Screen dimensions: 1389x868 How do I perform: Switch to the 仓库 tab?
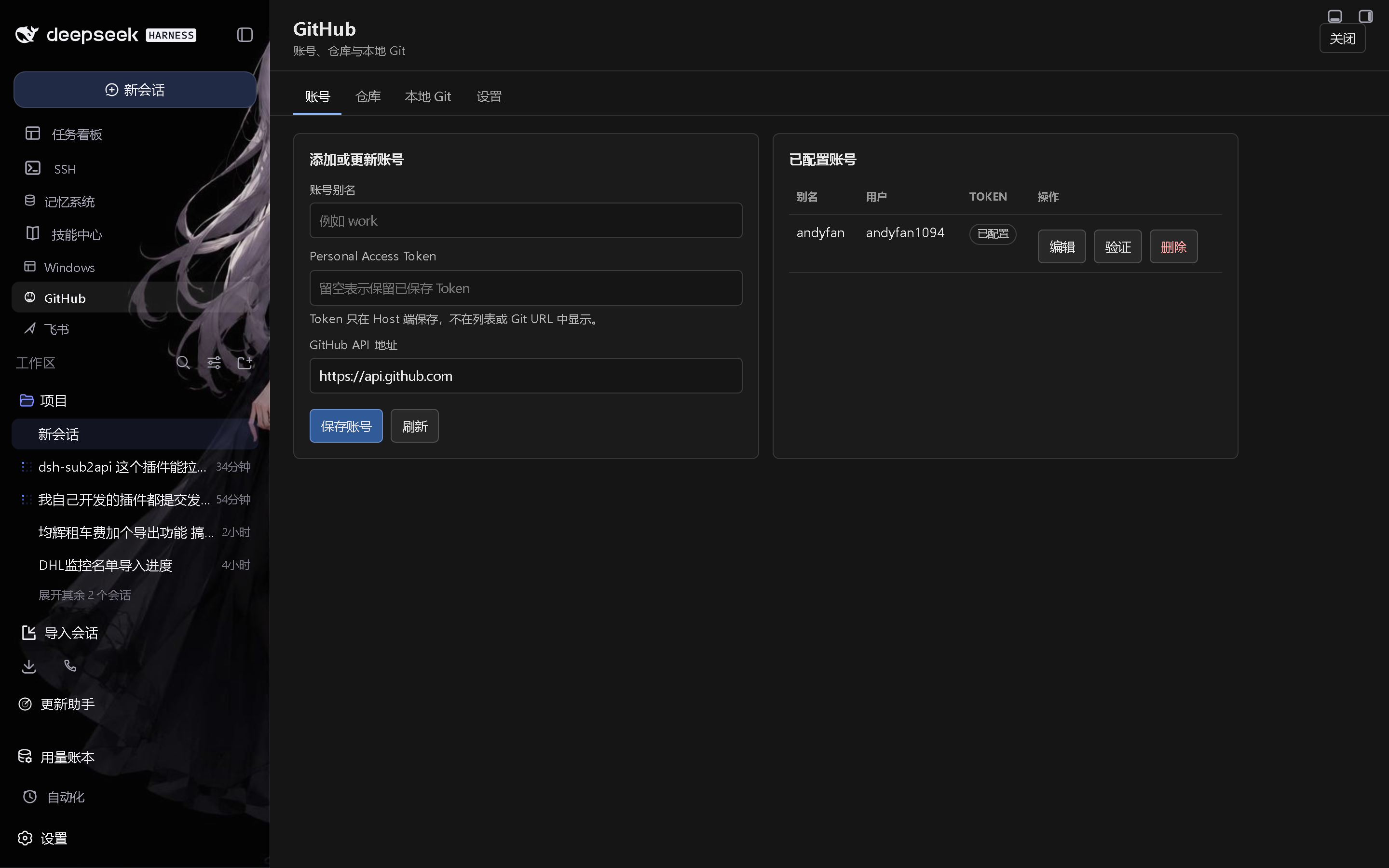click(x=368, y=96)
